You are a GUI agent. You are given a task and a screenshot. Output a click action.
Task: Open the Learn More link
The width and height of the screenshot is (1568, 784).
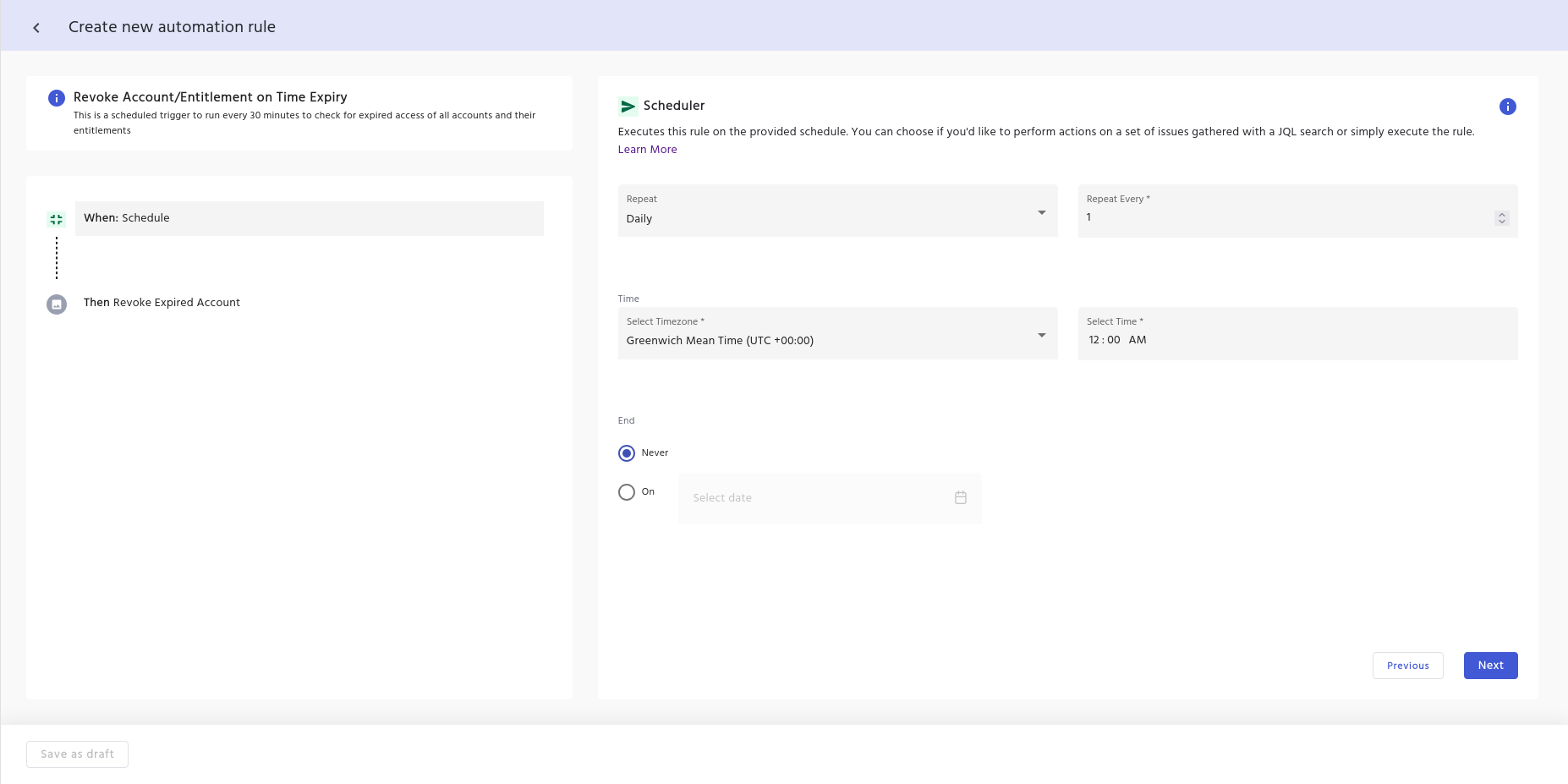[x=647, y=150]
